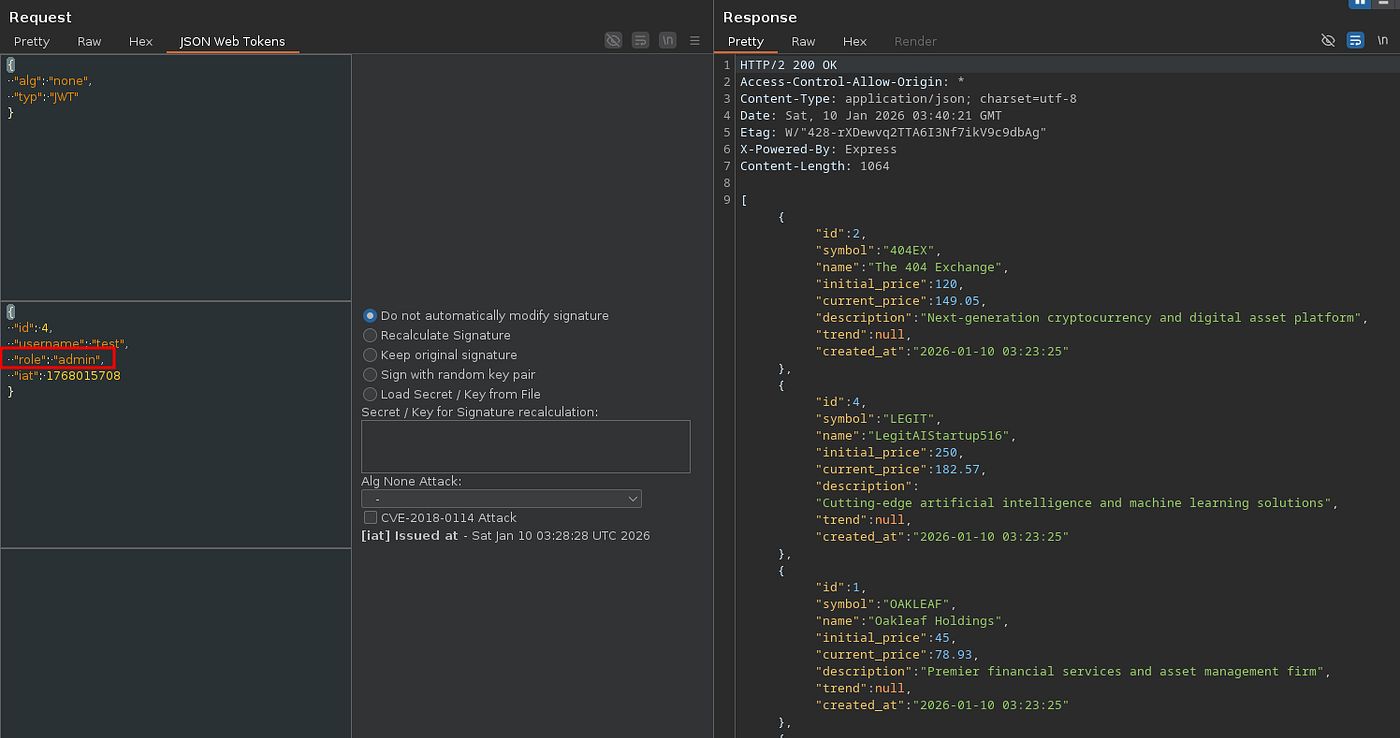Viewport: 1400px width, 738px height.
Task: Click the Secret / Key for Signature text box
Action: pyautogui.click(x=525, y=446)
